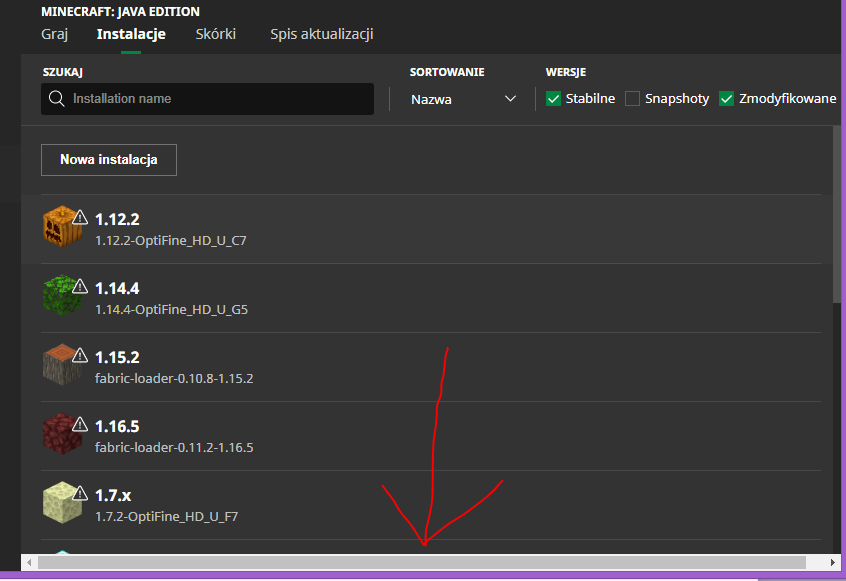Image resolution: width=846 pixels, height=581 pixels.
Task: Select the 1.15.2 installation title
Action: (117, 358)
